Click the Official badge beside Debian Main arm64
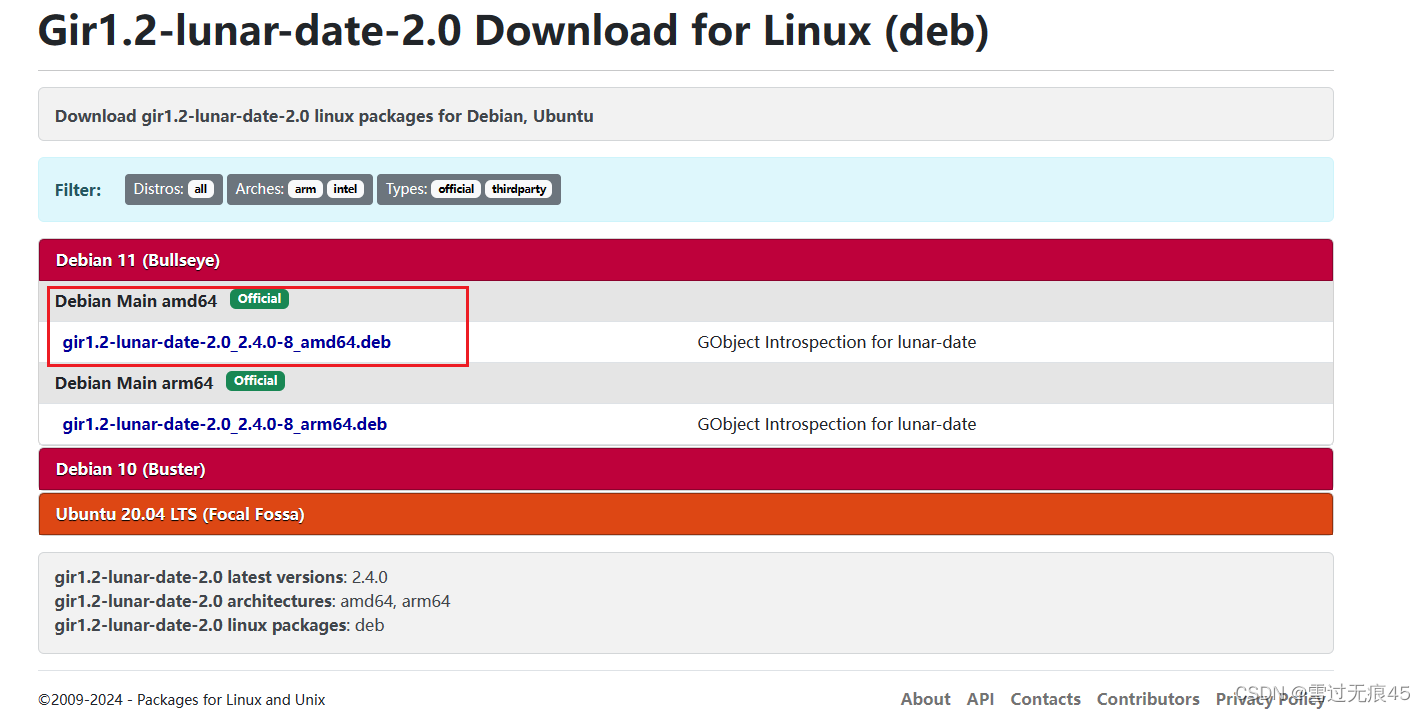The width and height of the screenshot is (1426, 712). [255, 381]
